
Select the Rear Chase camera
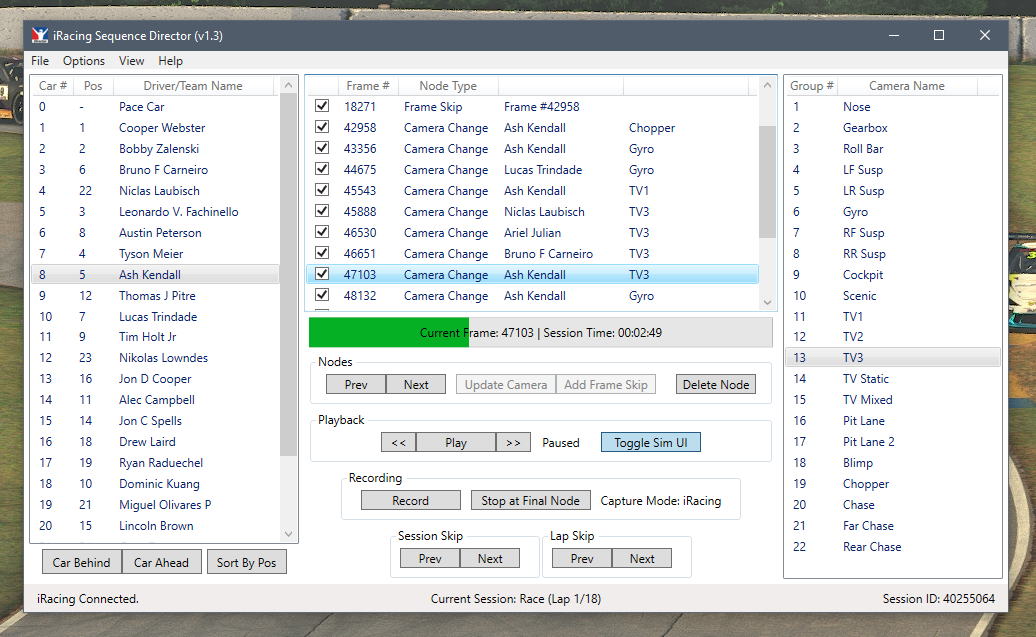point(893,546)
